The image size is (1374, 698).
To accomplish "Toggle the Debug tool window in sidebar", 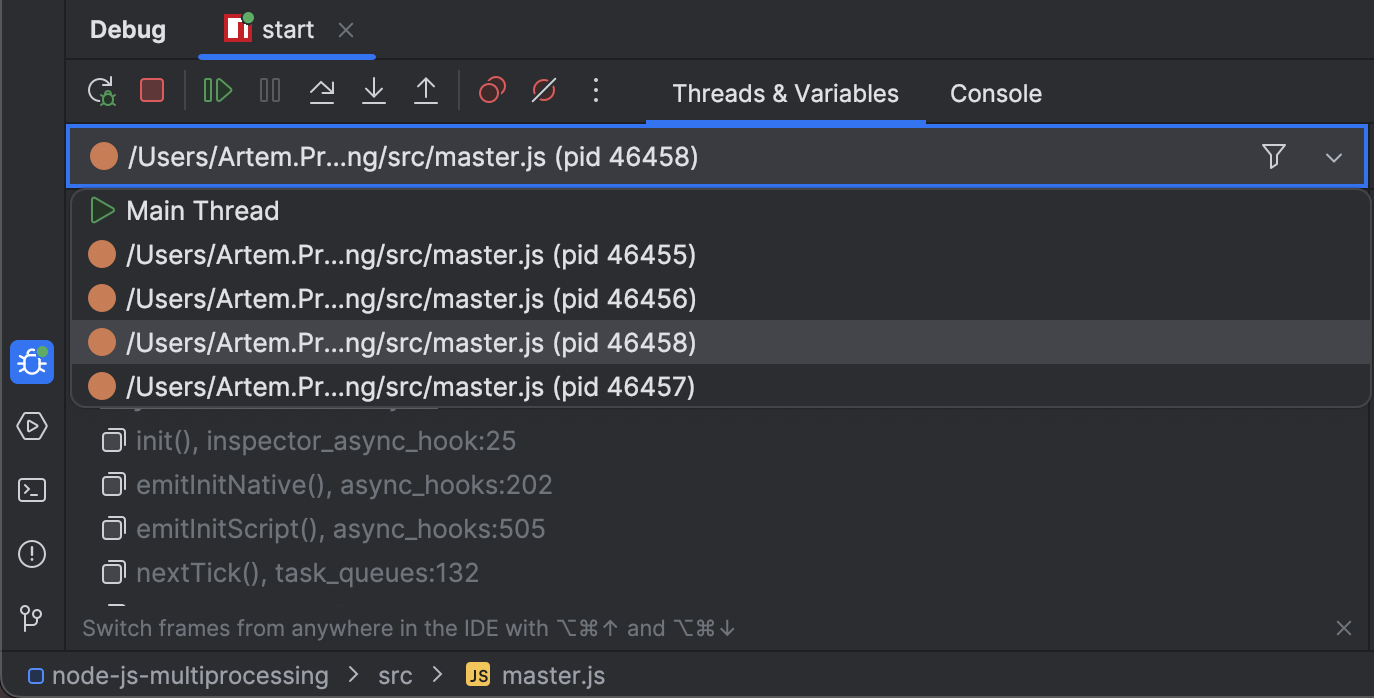I will pyautogui.click(x=31, y=362).
